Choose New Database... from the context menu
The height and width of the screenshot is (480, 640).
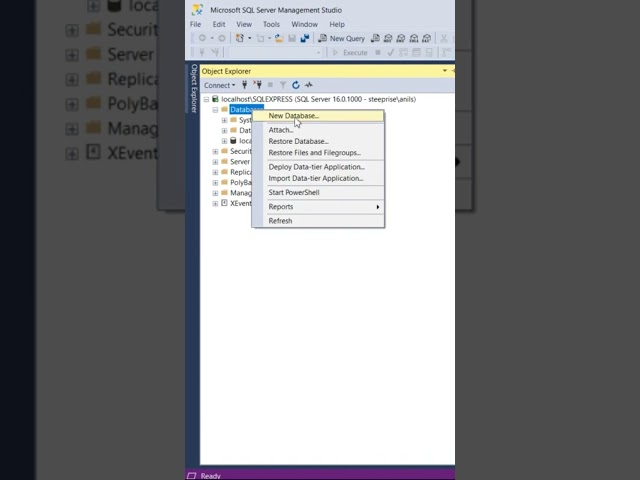(x=318, y=116)
